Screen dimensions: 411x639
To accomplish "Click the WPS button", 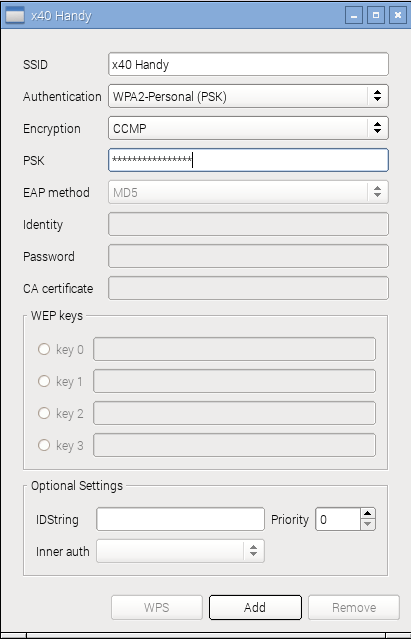I will pyautogui.click(x=157, y=608).
